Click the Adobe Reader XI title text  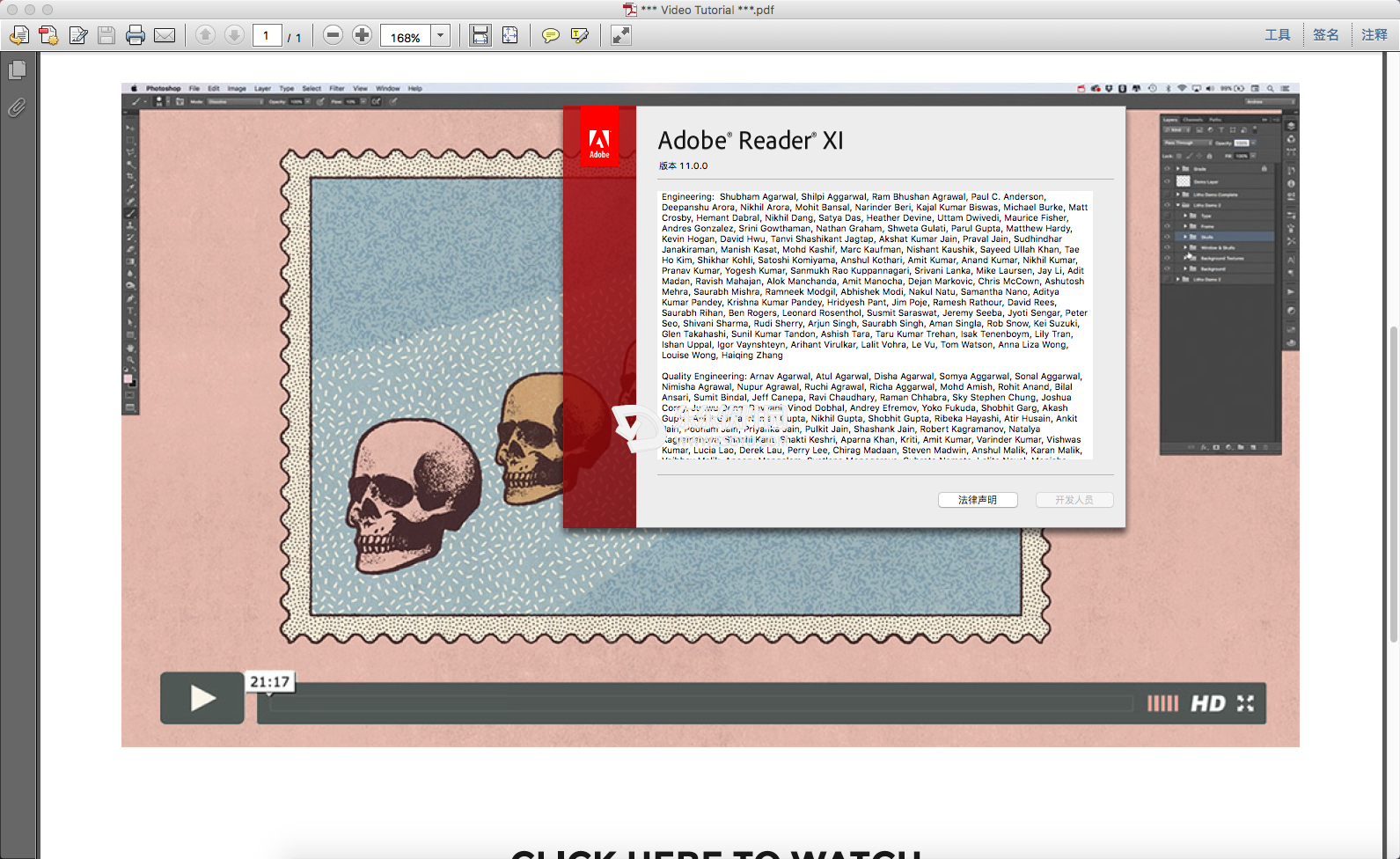751,141
